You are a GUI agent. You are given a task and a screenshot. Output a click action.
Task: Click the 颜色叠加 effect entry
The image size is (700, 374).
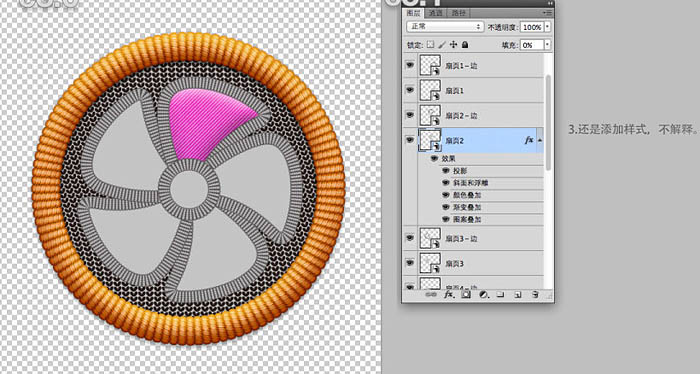[x=467, y=195]
